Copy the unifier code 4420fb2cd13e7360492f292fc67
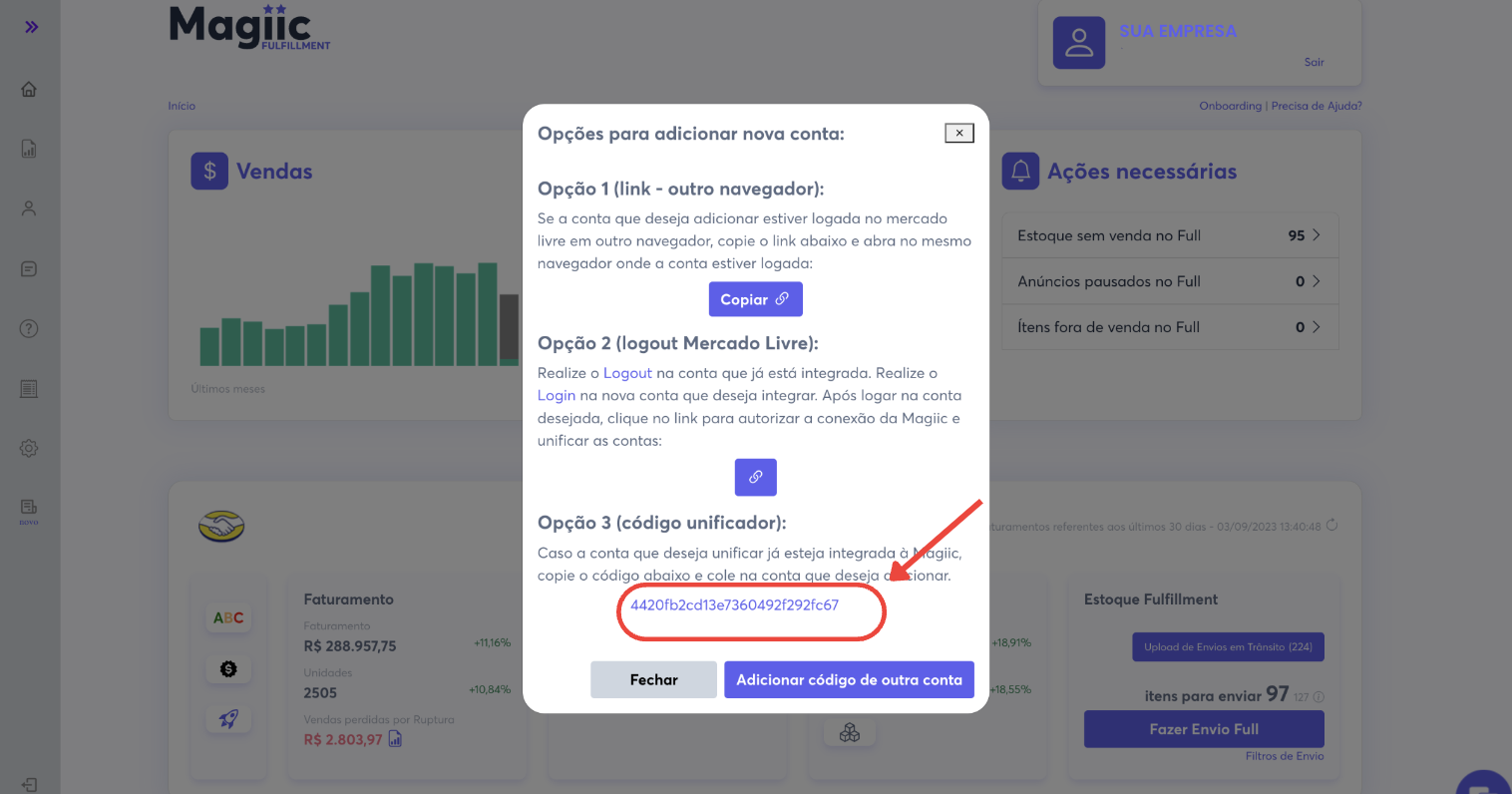This screenshot has height=794, width=1512. (x=734, y=604)
